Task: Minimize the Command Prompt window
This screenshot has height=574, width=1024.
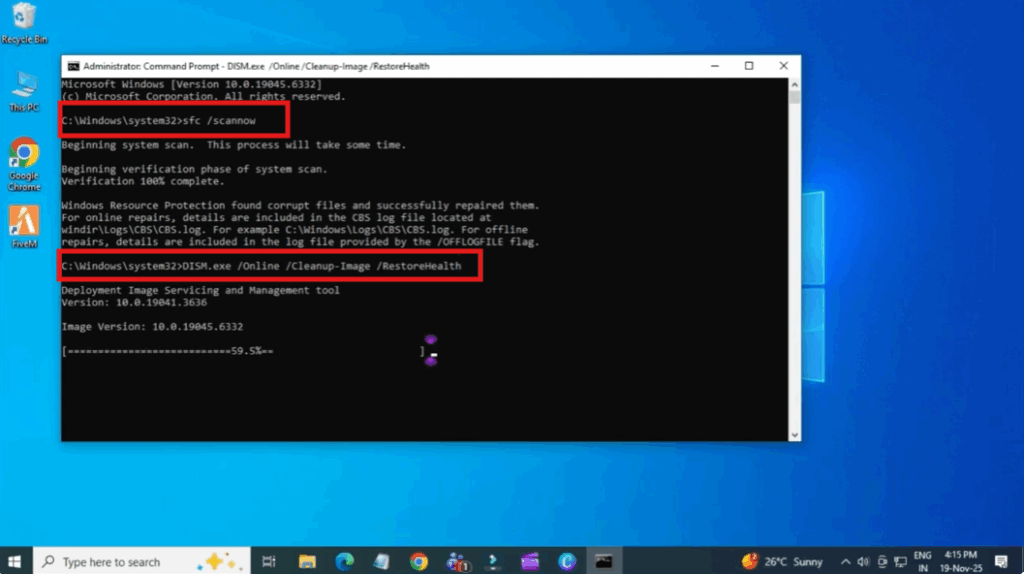Action: [715, 66]
